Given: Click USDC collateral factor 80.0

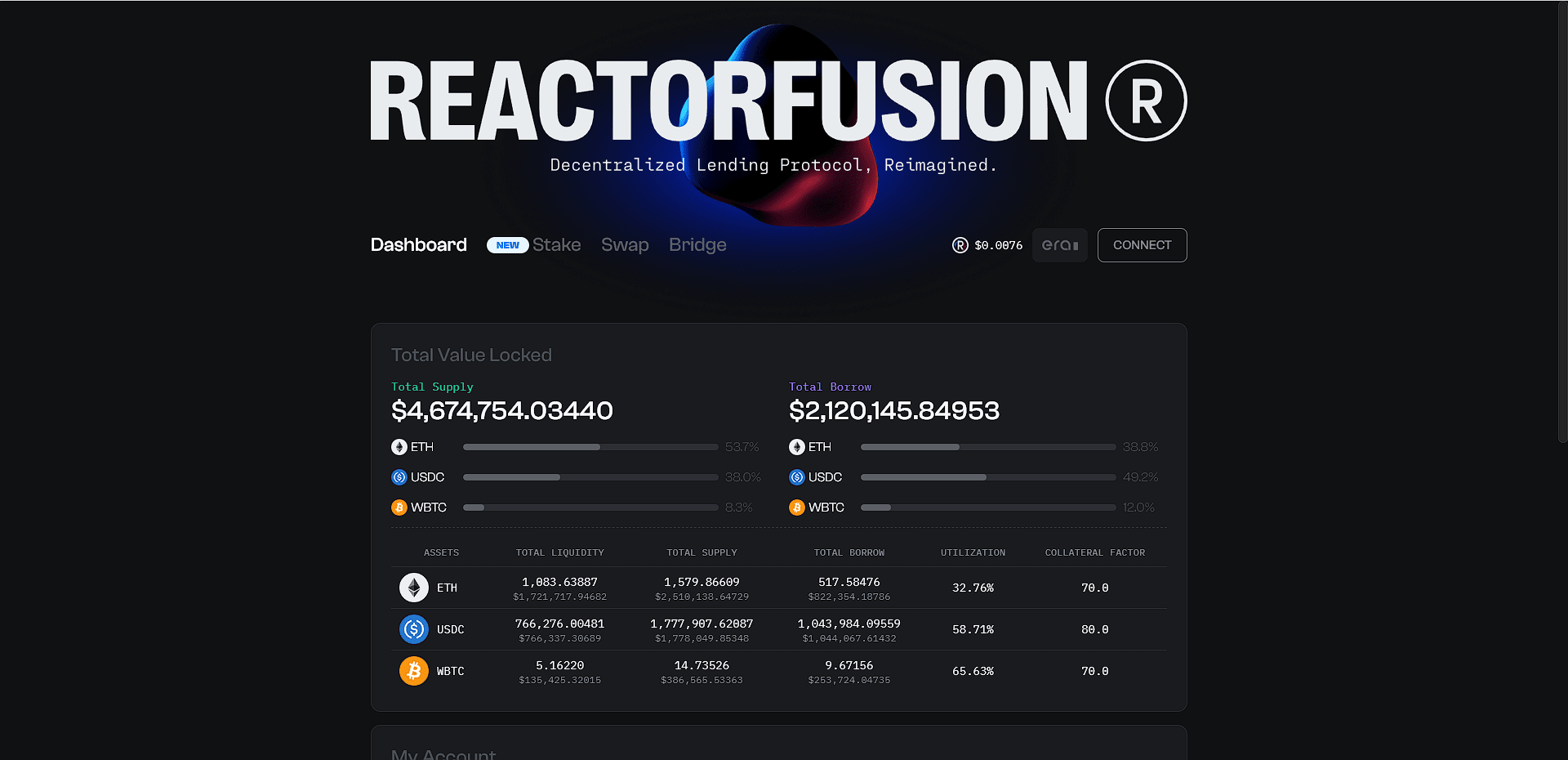Looking at the screenshot, I should (1095, 629).
